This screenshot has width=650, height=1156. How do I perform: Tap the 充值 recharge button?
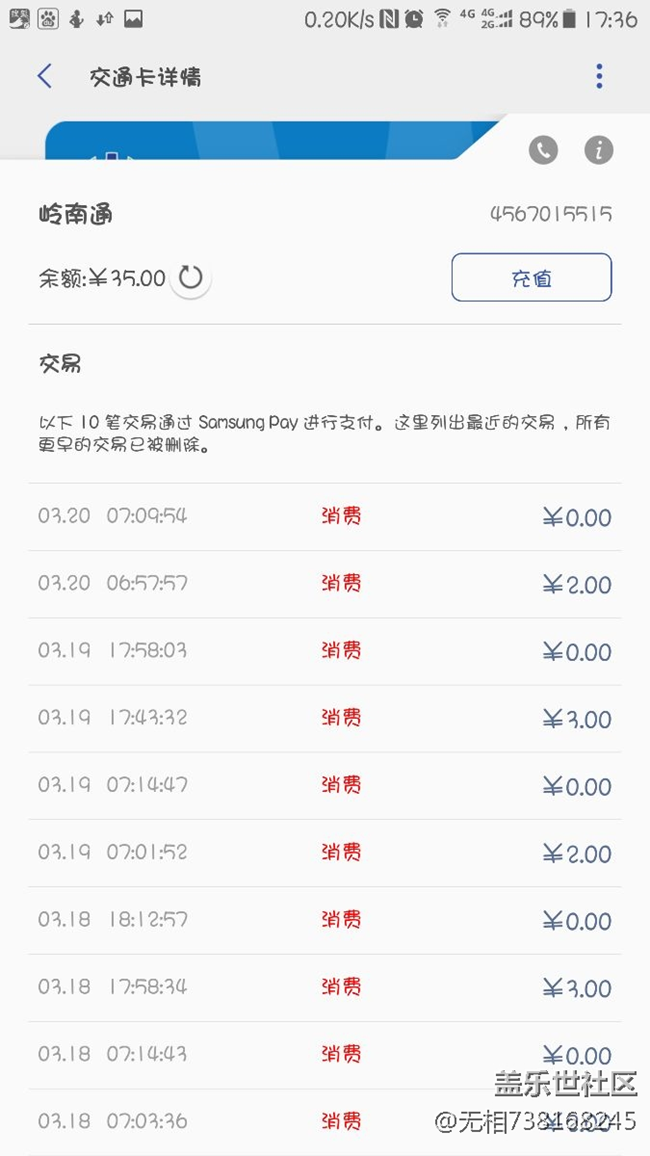coord(531,279)
